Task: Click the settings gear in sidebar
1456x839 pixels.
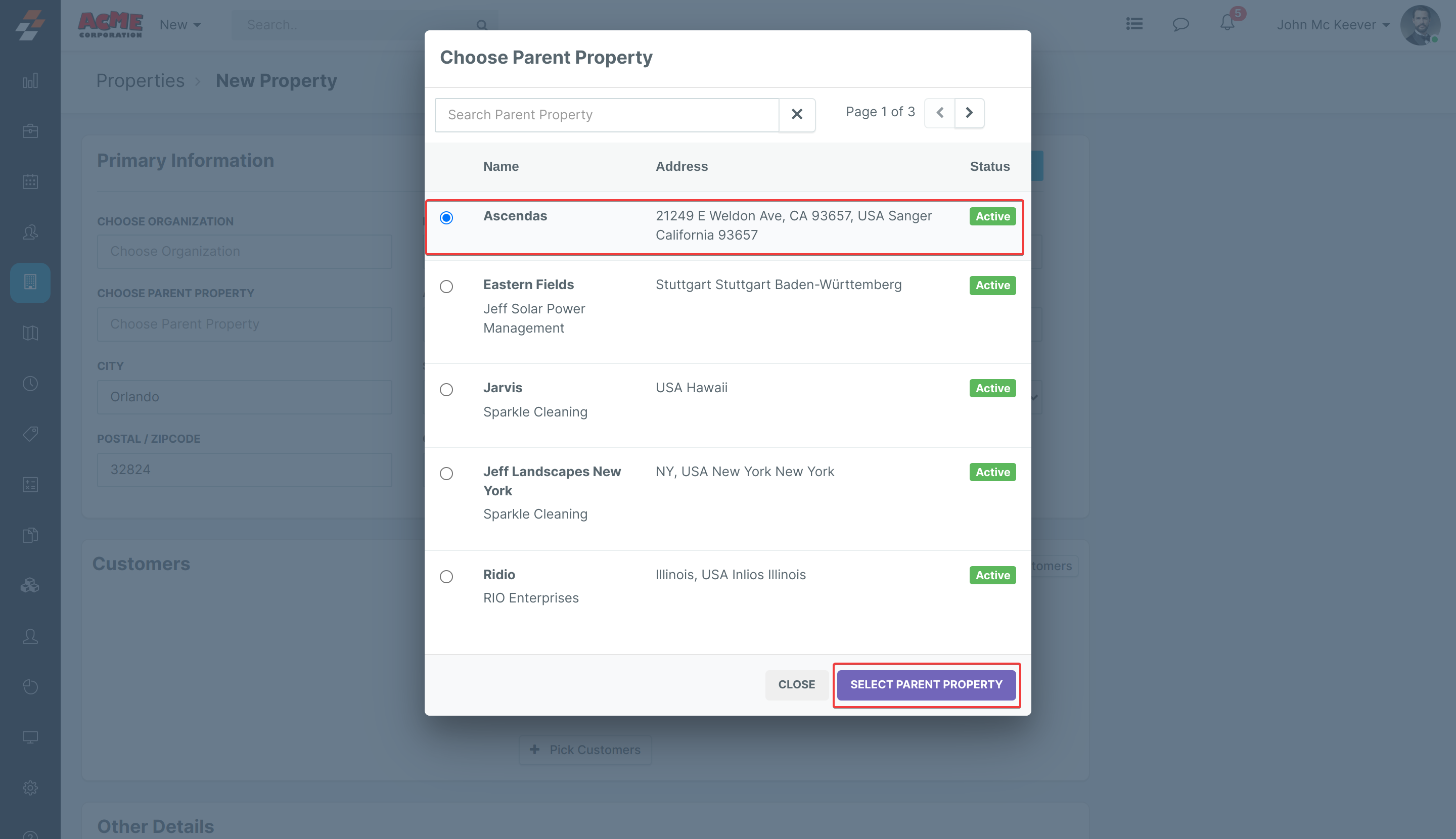Action: (x=30, y=787)
